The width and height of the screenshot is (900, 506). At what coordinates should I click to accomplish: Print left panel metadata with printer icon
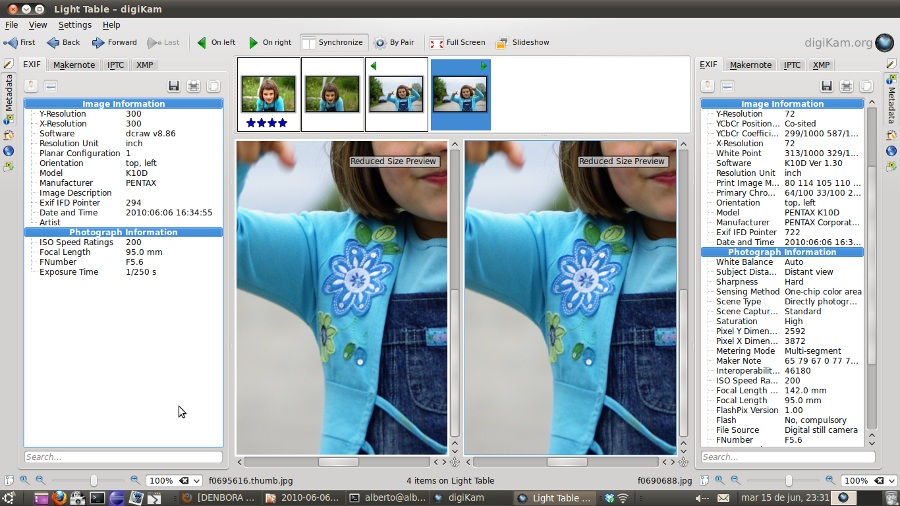click(193, 86)
